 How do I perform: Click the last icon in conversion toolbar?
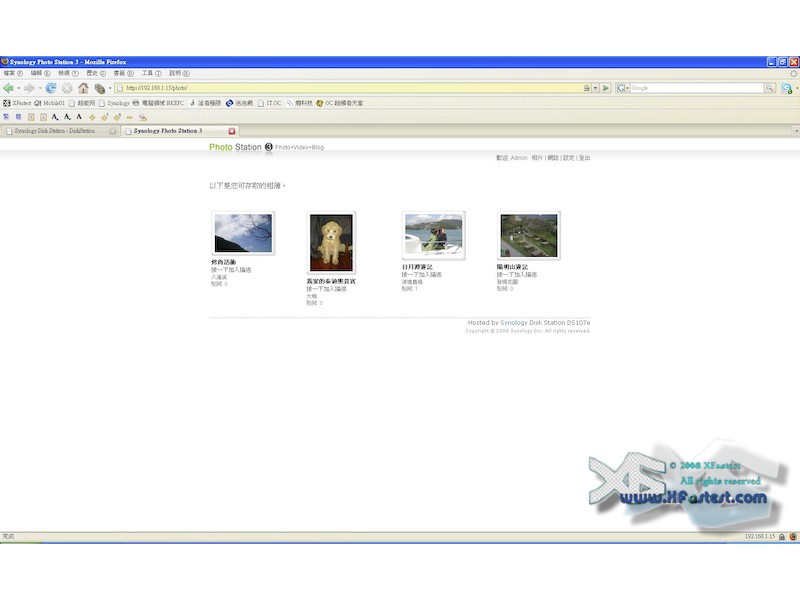pos(143,117)
